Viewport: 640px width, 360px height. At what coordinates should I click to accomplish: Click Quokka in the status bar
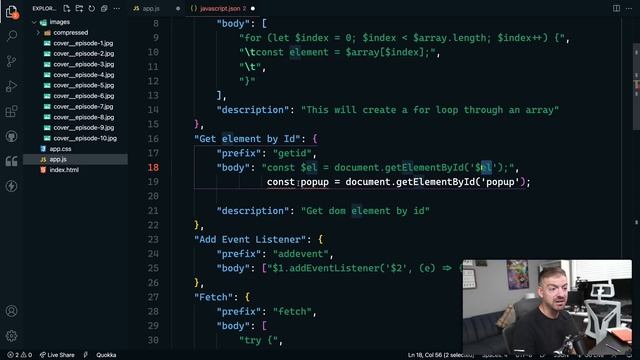click(x=106, y=355)
